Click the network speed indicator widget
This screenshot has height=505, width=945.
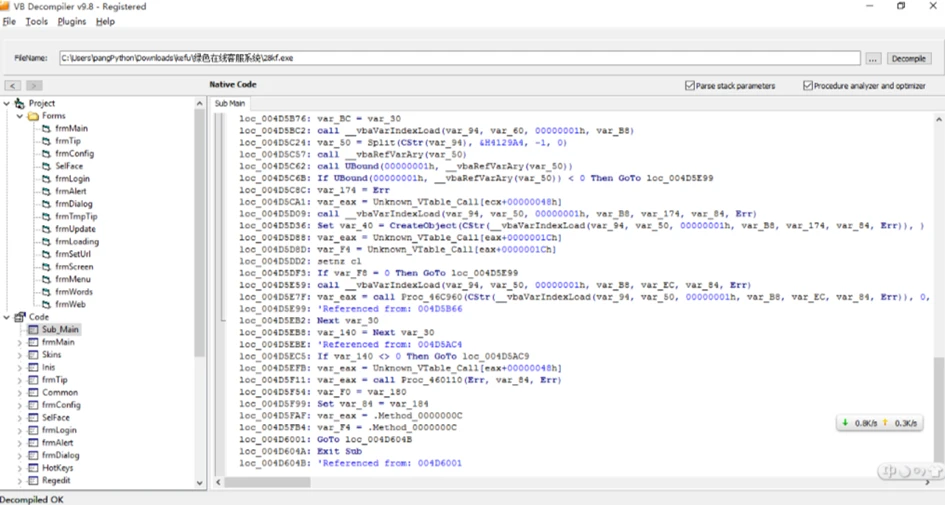pos(879,423)
